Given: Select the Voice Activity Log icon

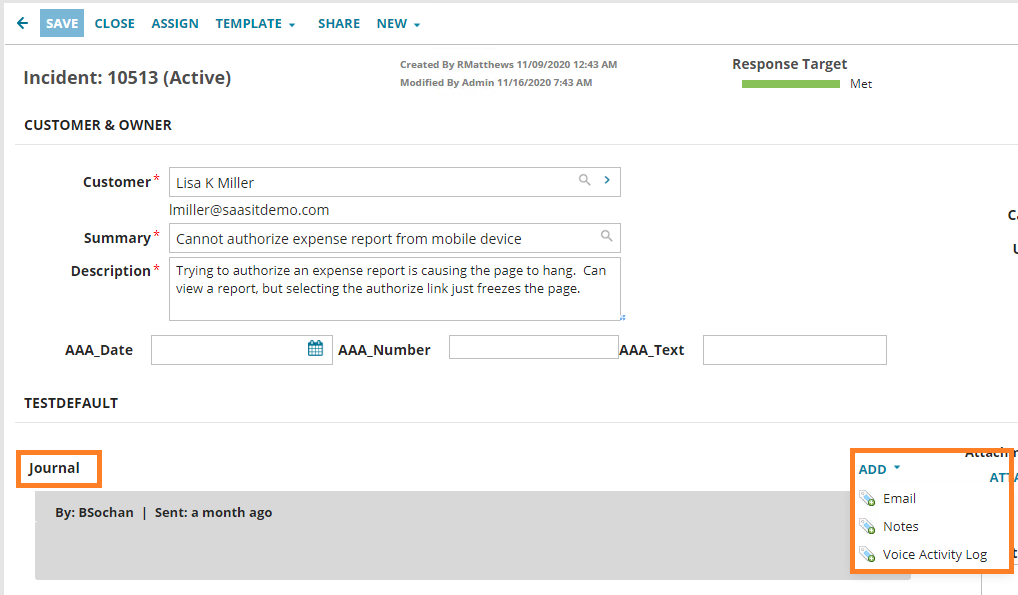Looking at the screenshot, I should [x=868, y=554].
